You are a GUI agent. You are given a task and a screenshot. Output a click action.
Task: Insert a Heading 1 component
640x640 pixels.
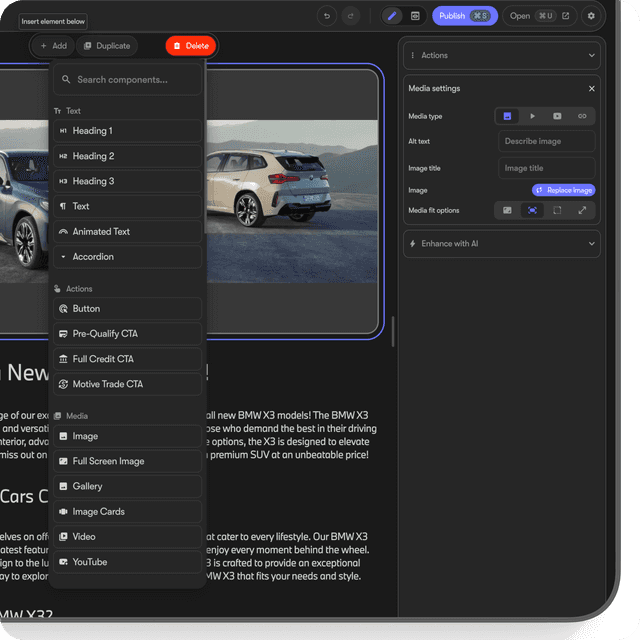[127, 131]
